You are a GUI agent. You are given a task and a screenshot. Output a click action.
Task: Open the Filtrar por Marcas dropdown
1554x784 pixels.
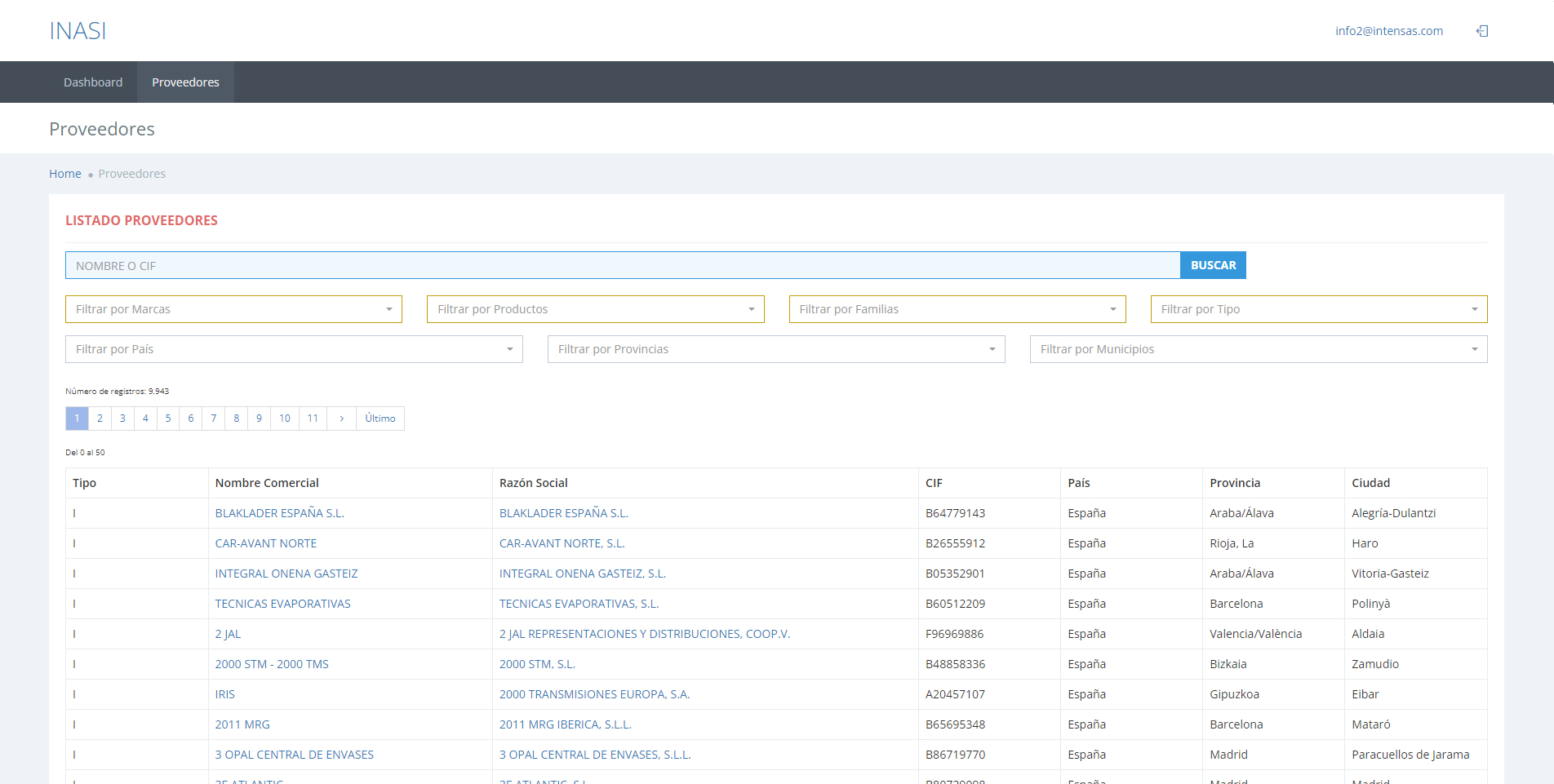pos(233,309)
